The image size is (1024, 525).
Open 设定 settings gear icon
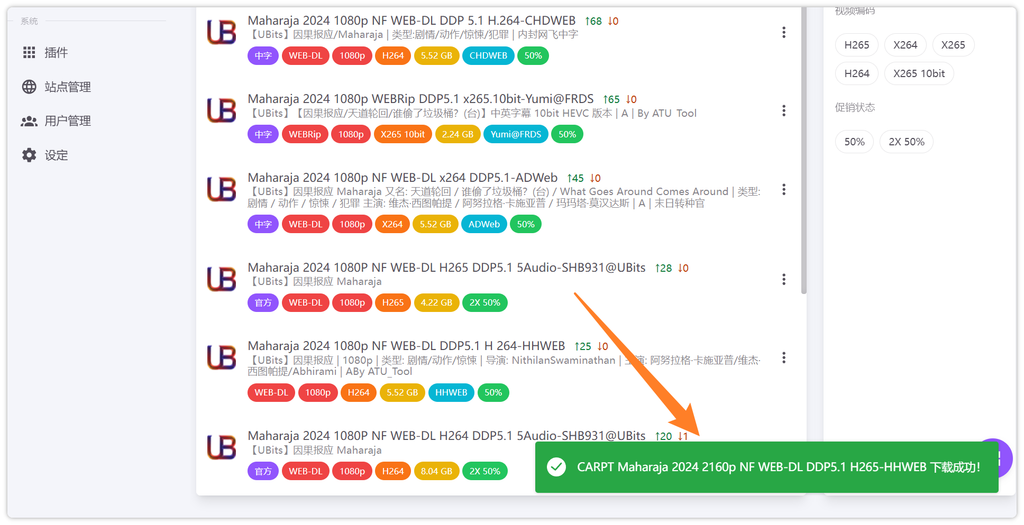pyautogui.click(x=29, y=155)
